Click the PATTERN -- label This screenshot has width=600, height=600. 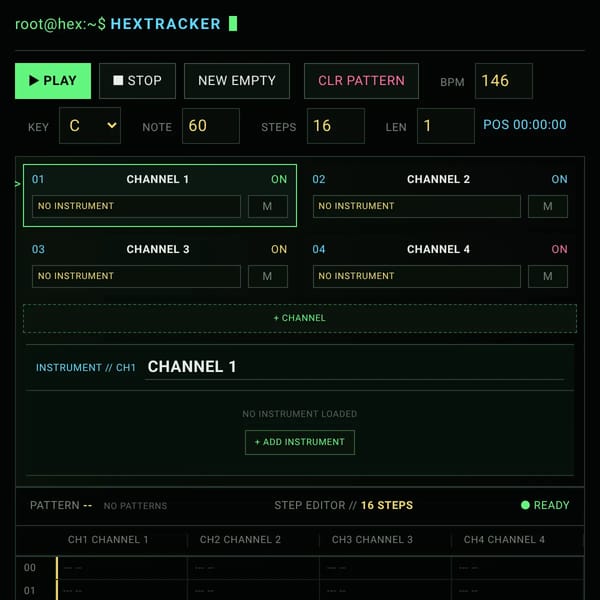[61, 505]
